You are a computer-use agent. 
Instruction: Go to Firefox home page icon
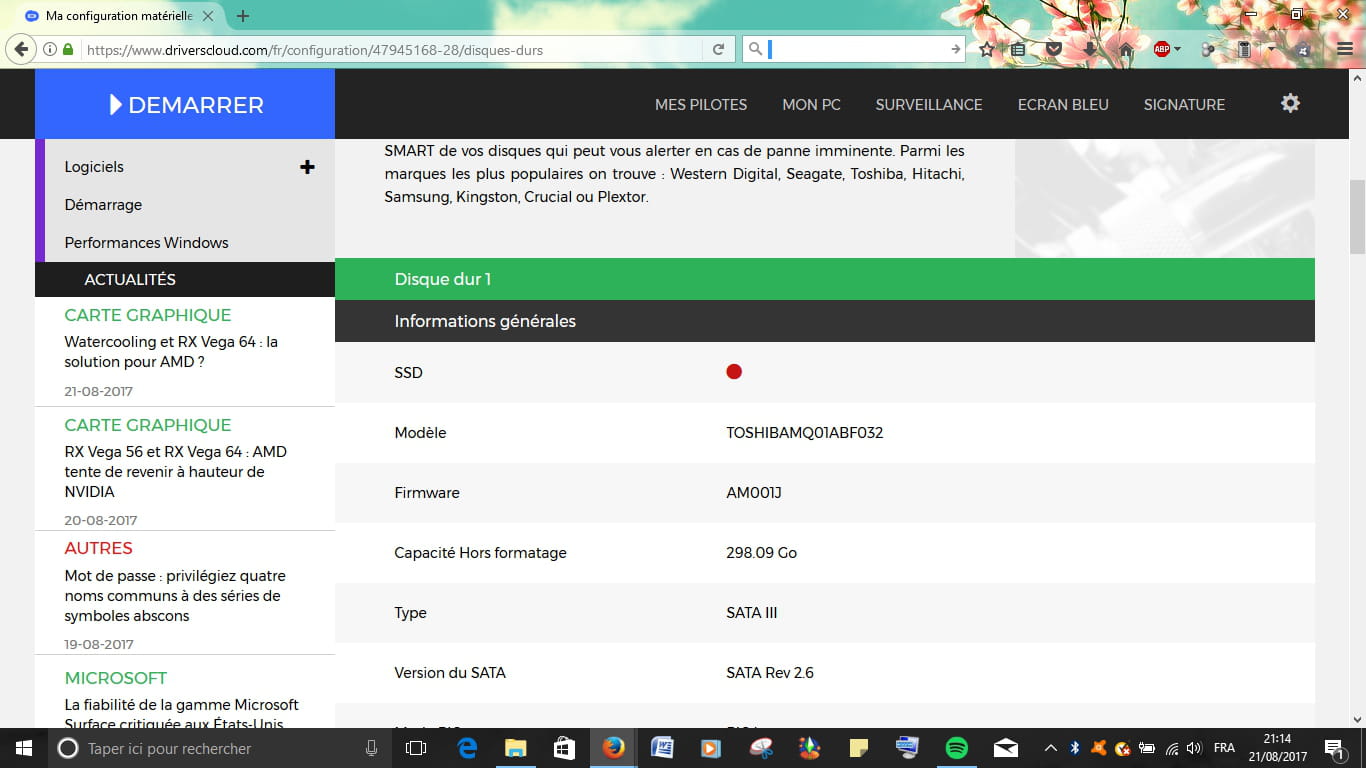(x=1126, y=49)
